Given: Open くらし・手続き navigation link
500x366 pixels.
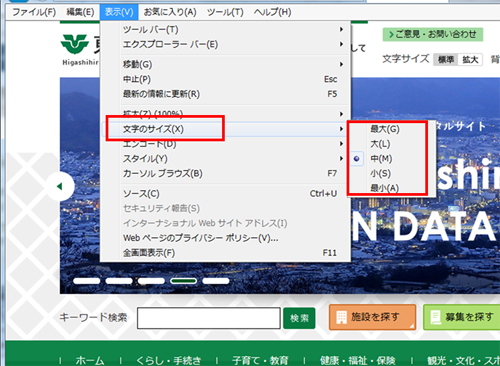Looking at the screenshot, I should pos(169,360).
